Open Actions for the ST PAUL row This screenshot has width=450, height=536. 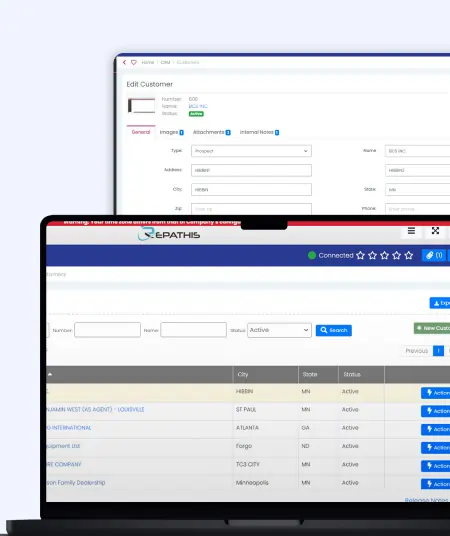click(x=436, y=411)
